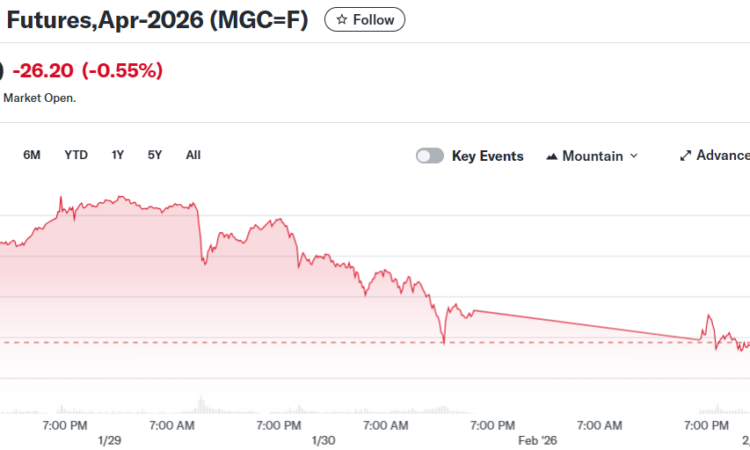Open the Mountain chart style menu
Image resolution: width=750 pixels, height=450 pixels.
592,156
